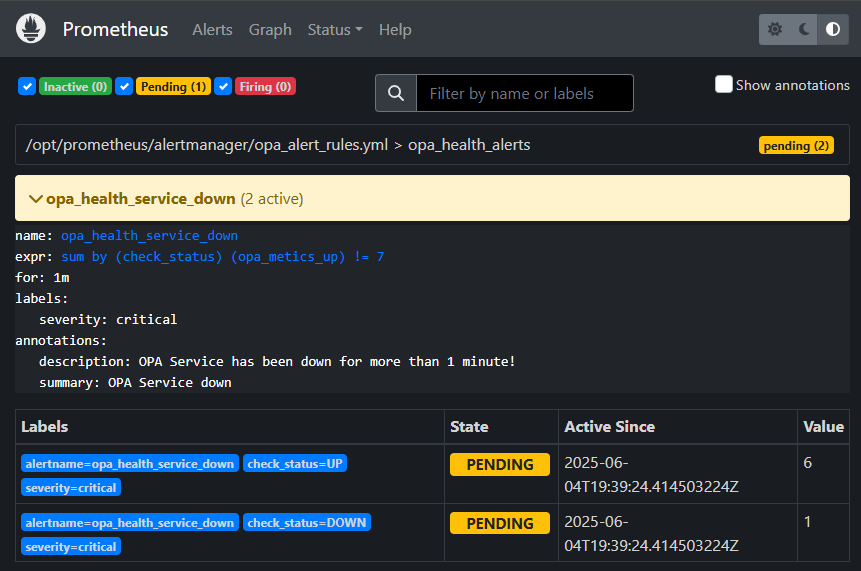
Task: Toggle the Inactive (0) checkbox
Action: point(27,86)
